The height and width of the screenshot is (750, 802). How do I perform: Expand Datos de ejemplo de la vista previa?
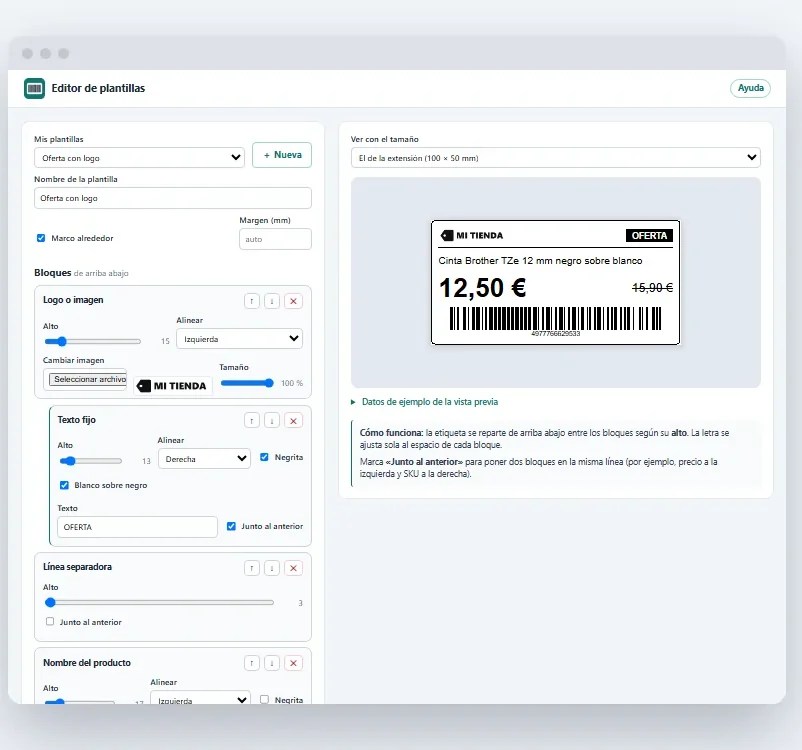425,402
